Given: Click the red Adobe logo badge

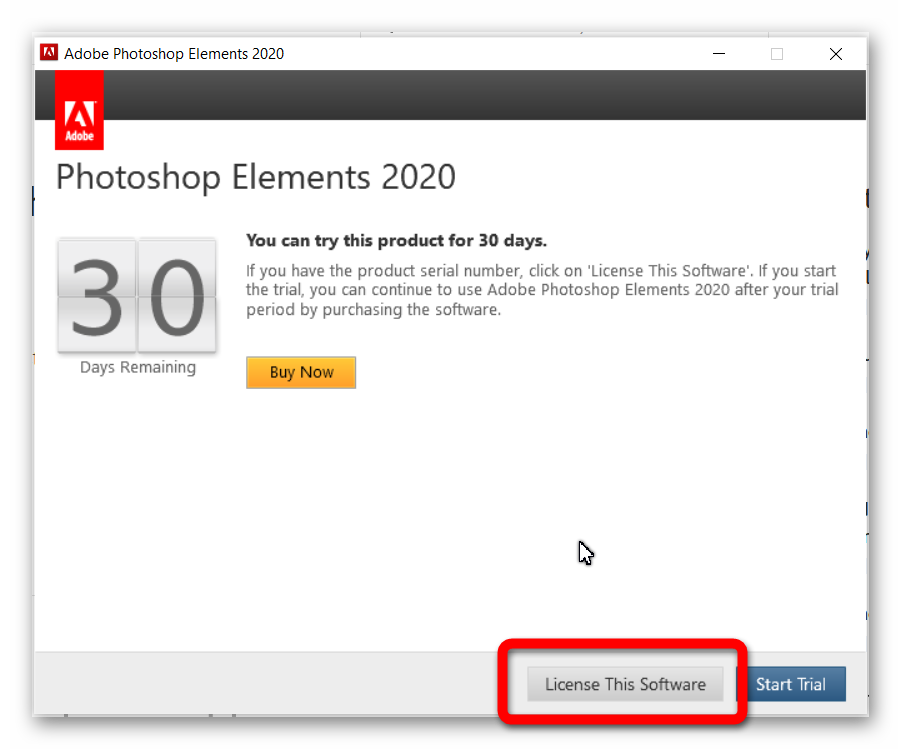Looking at the screenshot, I should point(79,110).
